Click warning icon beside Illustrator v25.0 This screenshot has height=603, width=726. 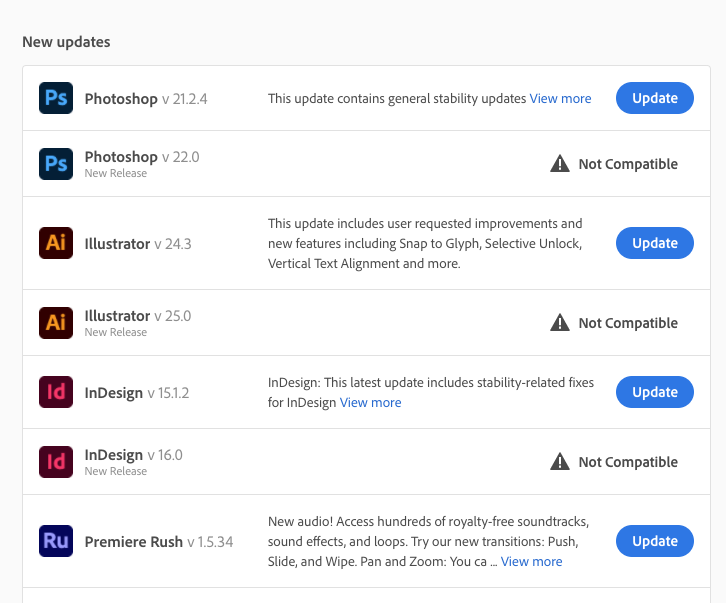click(560, 322)
